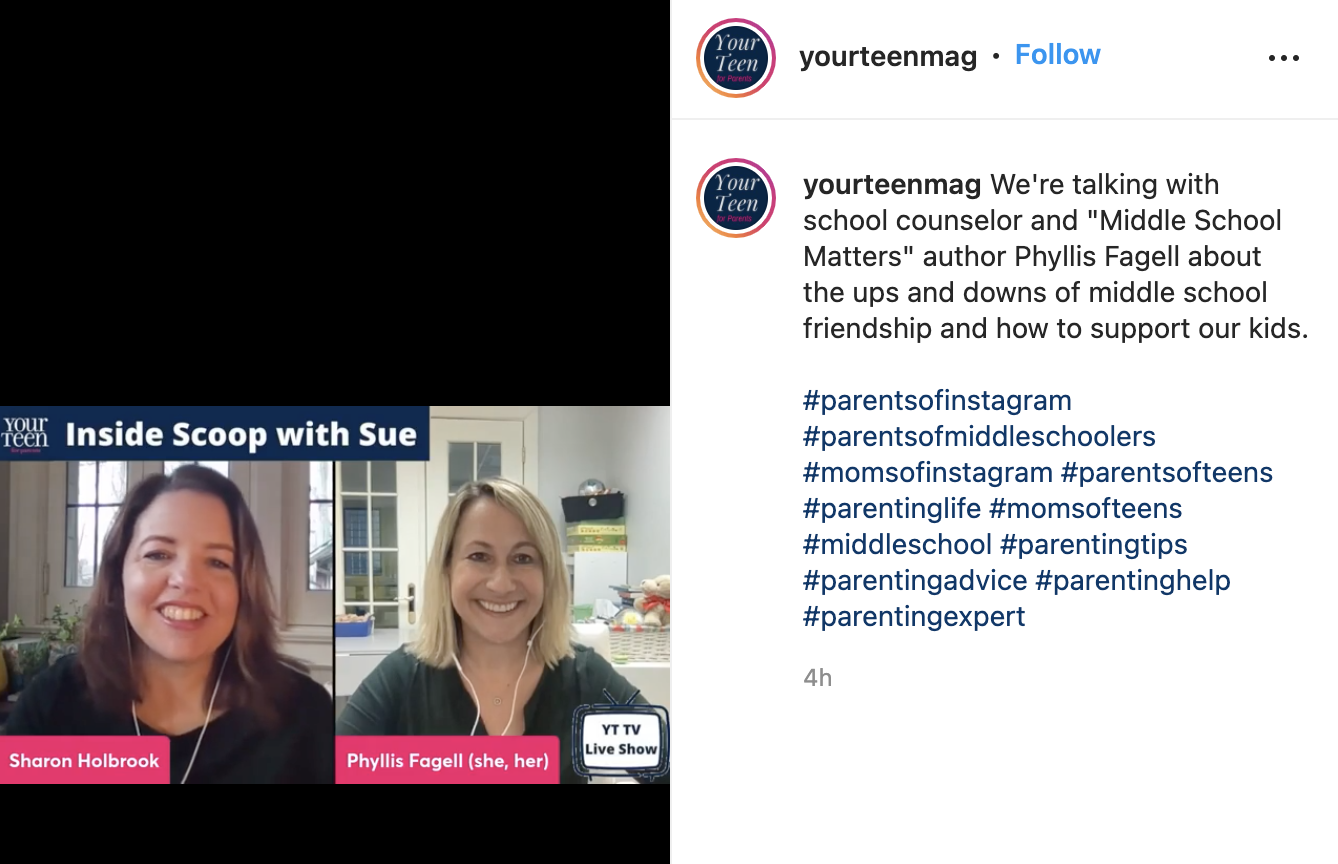This screenshot has width=1338, height=864.
Task: Click the YT TV Live Show badge
Action: 620,739
